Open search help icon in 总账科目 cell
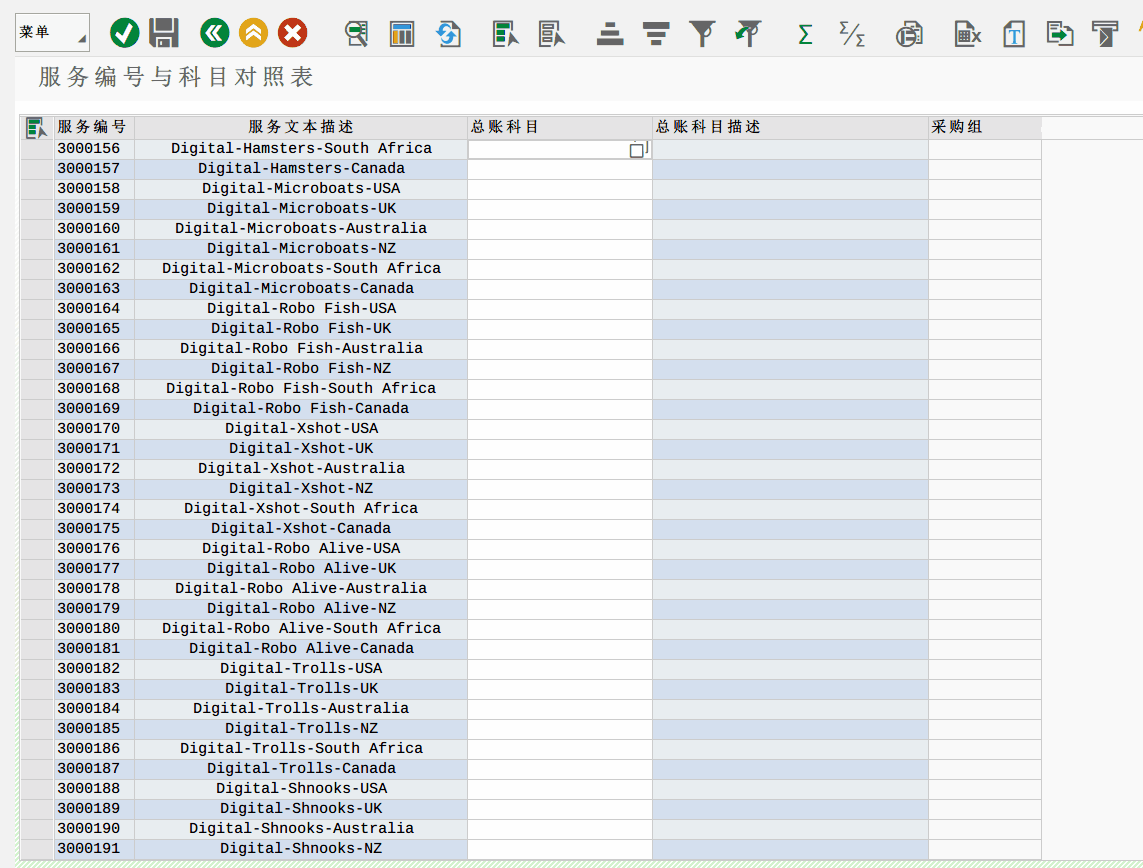 (639, 149)
